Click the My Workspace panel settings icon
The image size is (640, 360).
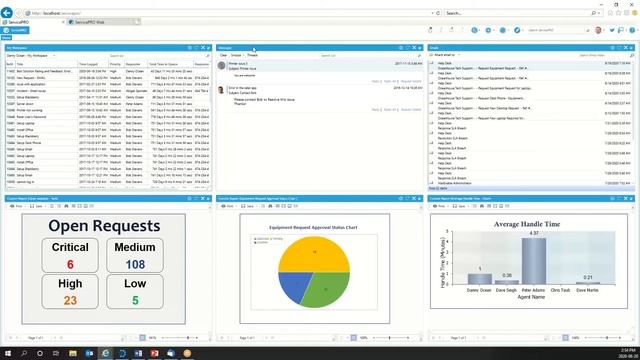pyautogui.click(x=189, y=48)
